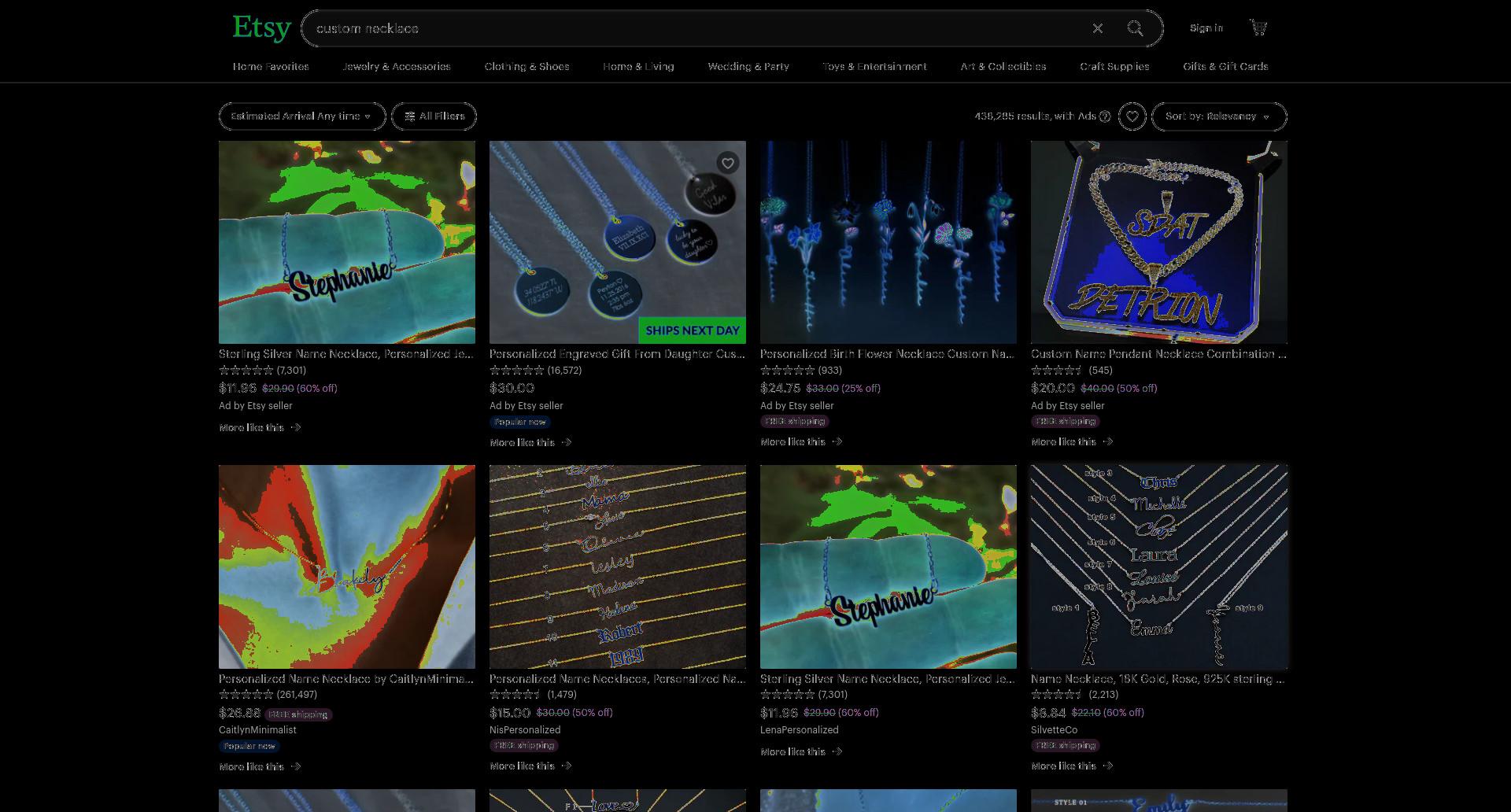Open the Jewelry & Accessories category
The image size is (1511, 812).
(397, 67)
